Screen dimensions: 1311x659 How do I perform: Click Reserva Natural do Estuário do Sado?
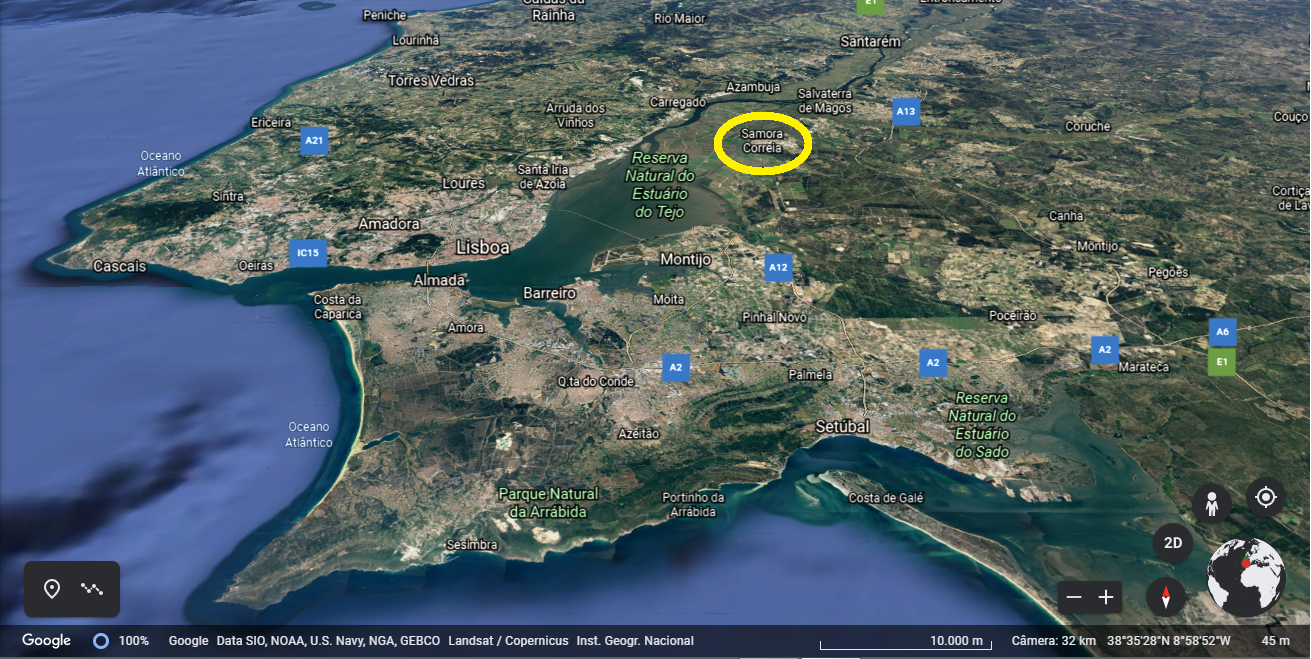982,425
